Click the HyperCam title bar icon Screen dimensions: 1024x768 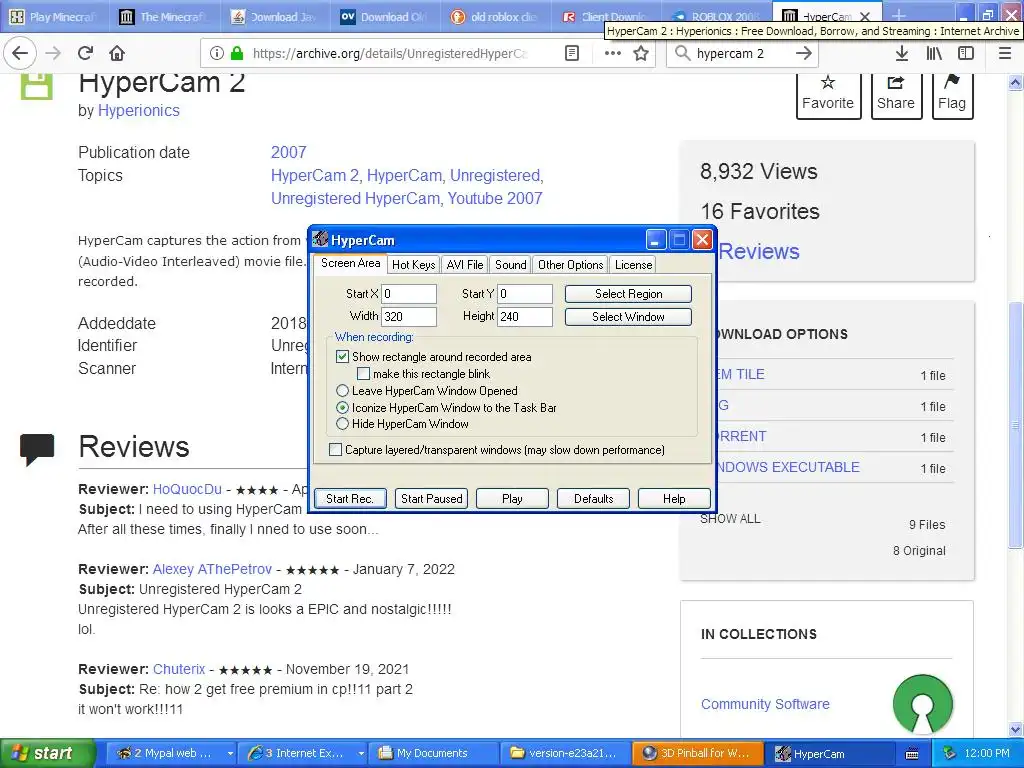[x=320, y=240]
